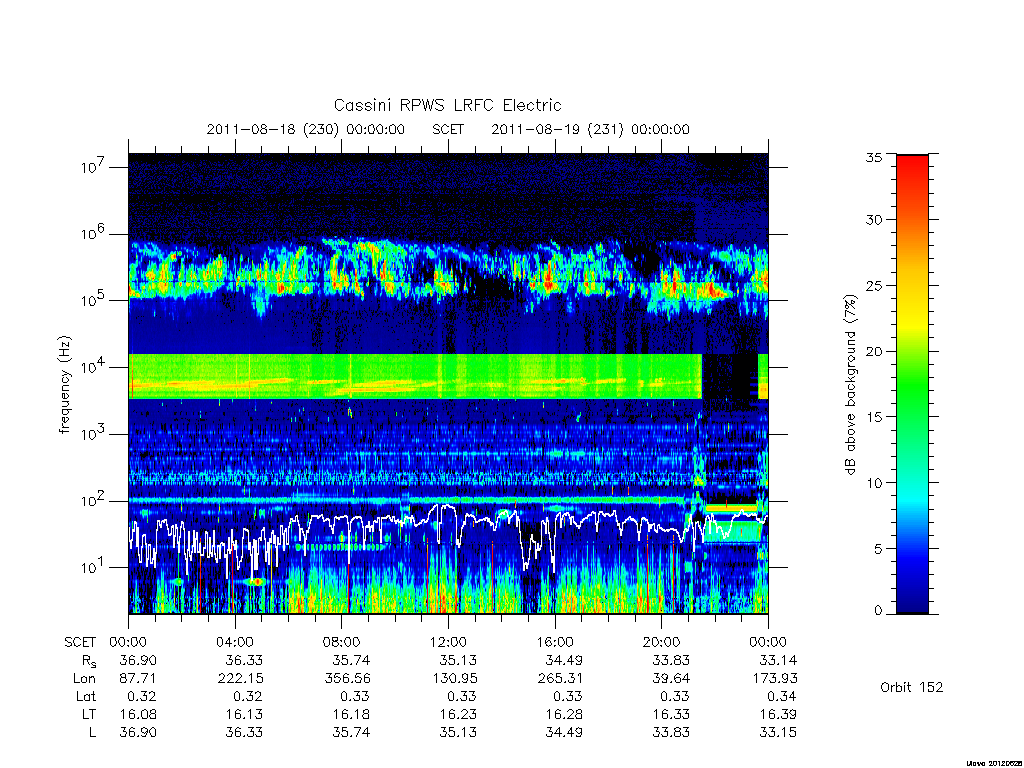Click the 10^7 frequency axis label
Viewport: 1024px width, 768px height.
(x=94, y=166)
